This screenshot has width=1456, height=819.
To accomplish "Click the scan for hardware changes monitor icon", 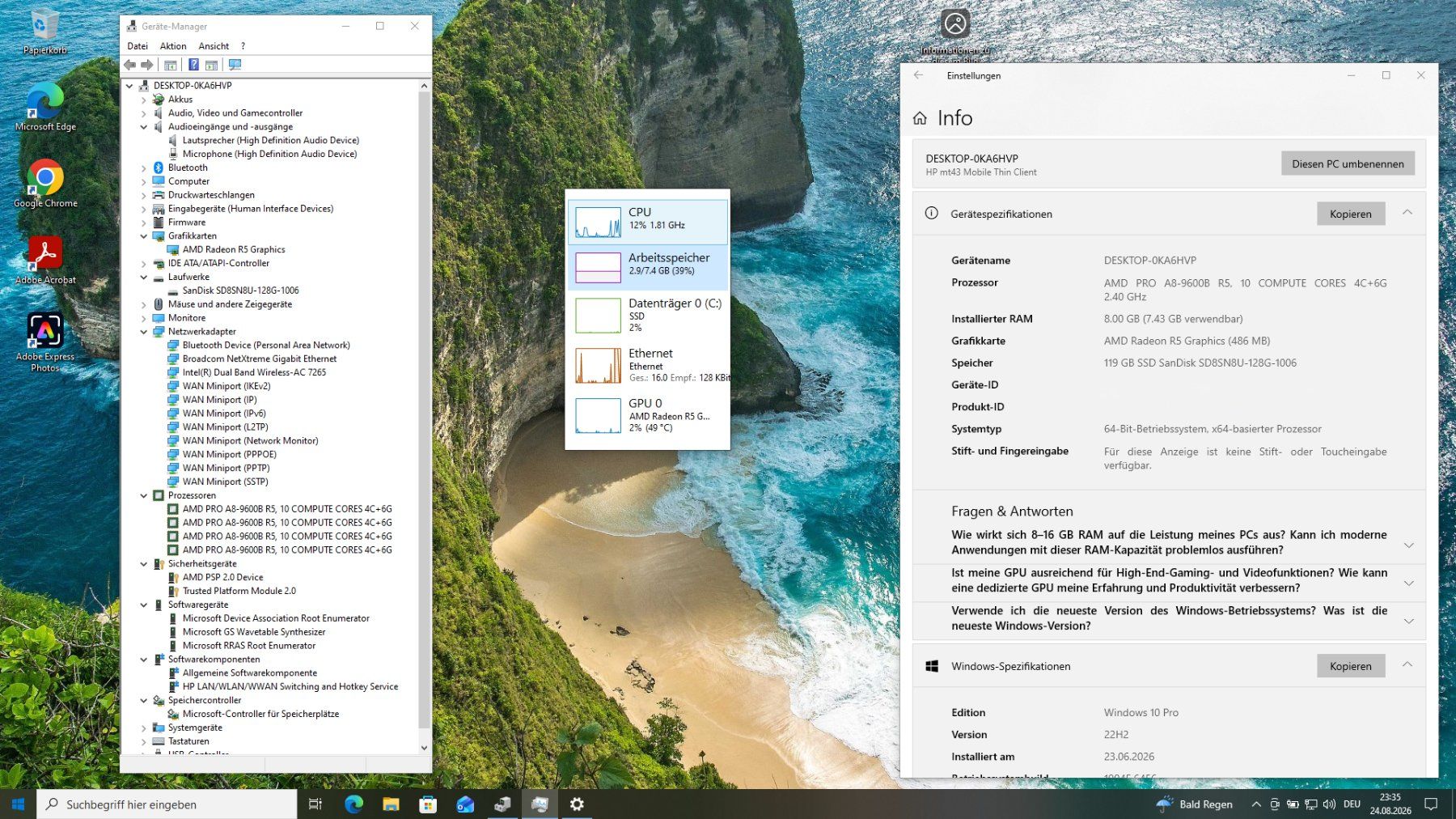I will pos(235,65).
